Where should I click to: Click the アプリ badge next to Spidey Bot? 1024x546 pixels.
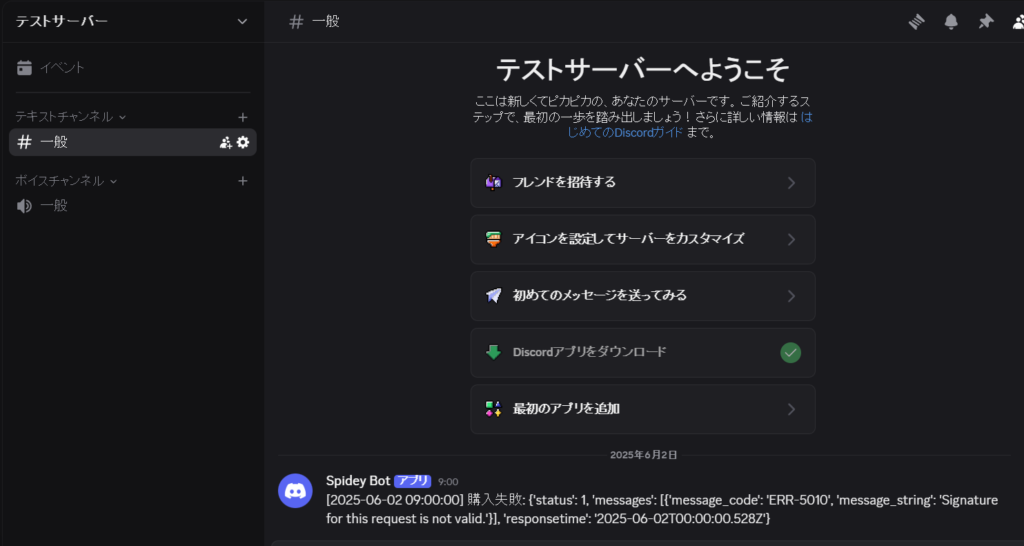click(413, 481)
